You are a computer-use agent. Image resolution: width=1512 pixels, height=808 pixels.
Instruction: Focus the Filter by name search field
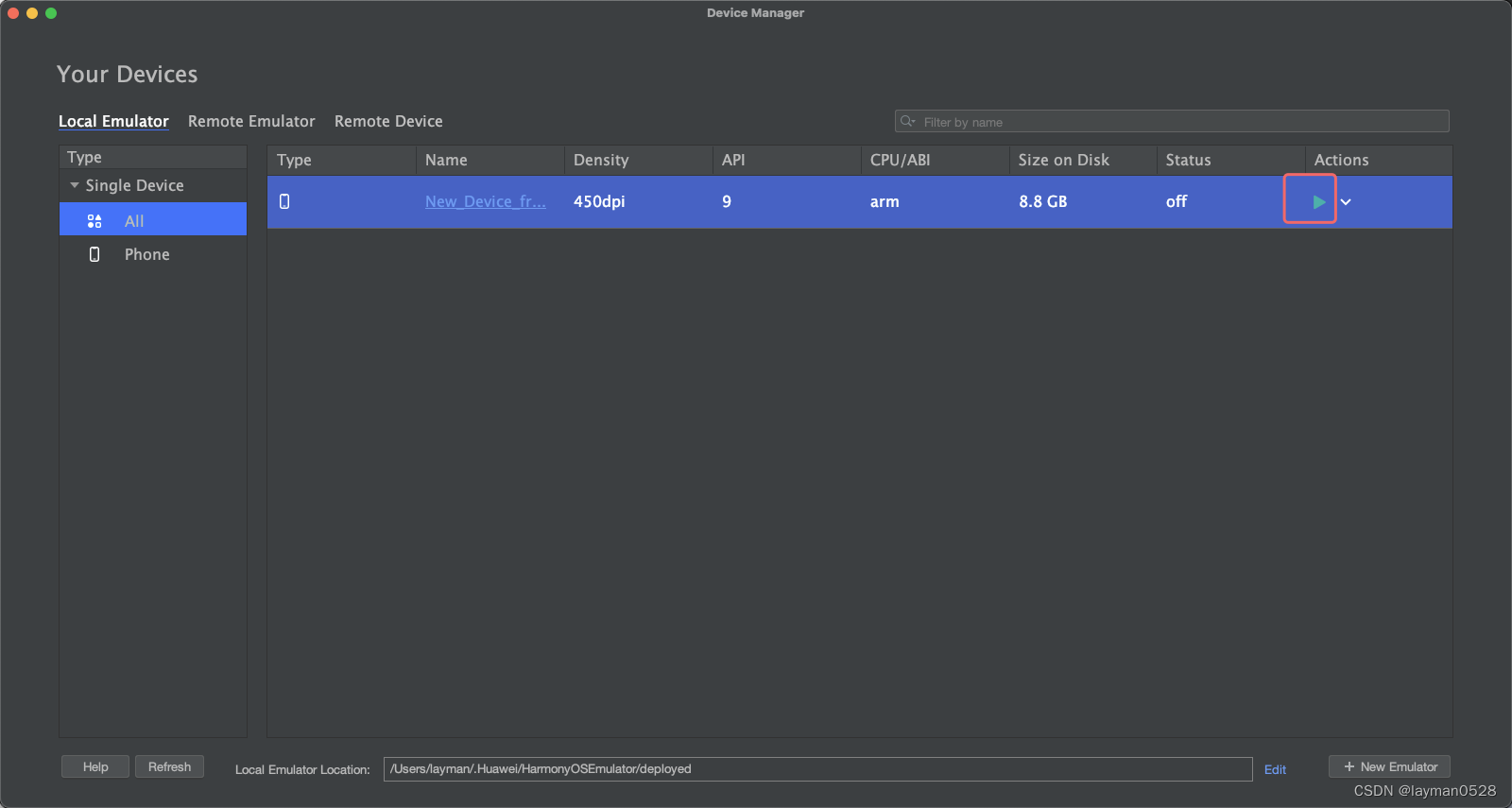pyautogui.click(x=1172, y=121)
